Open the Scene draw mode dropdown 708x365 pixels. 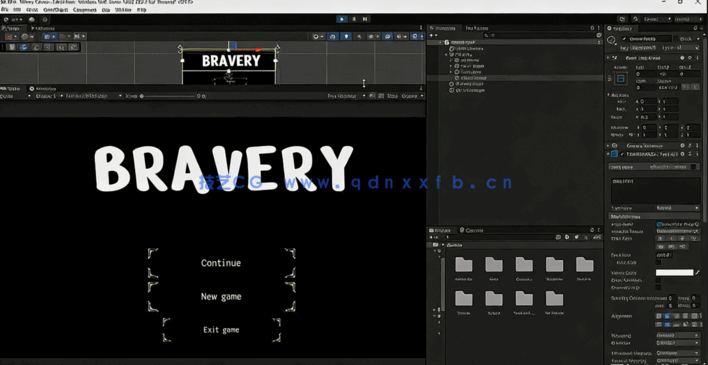(x=318, y=37)
